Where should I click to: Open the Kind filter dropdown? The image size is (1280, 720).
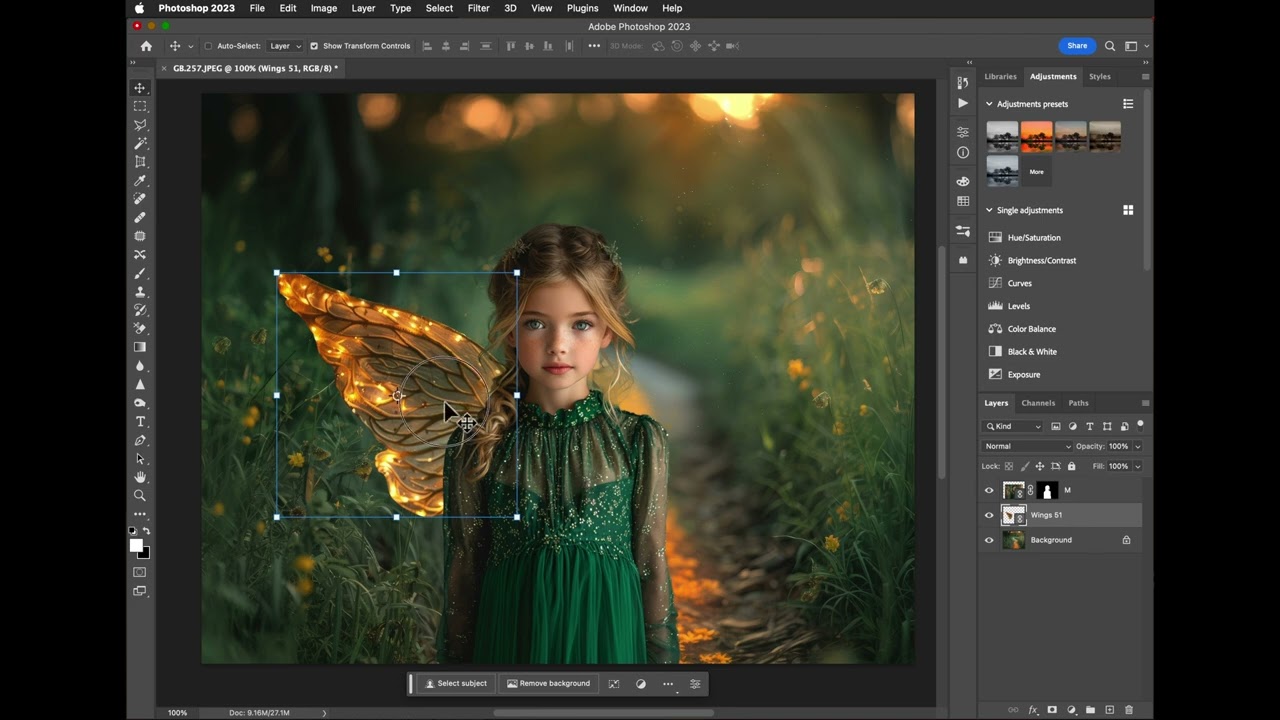coord(1013,427)
